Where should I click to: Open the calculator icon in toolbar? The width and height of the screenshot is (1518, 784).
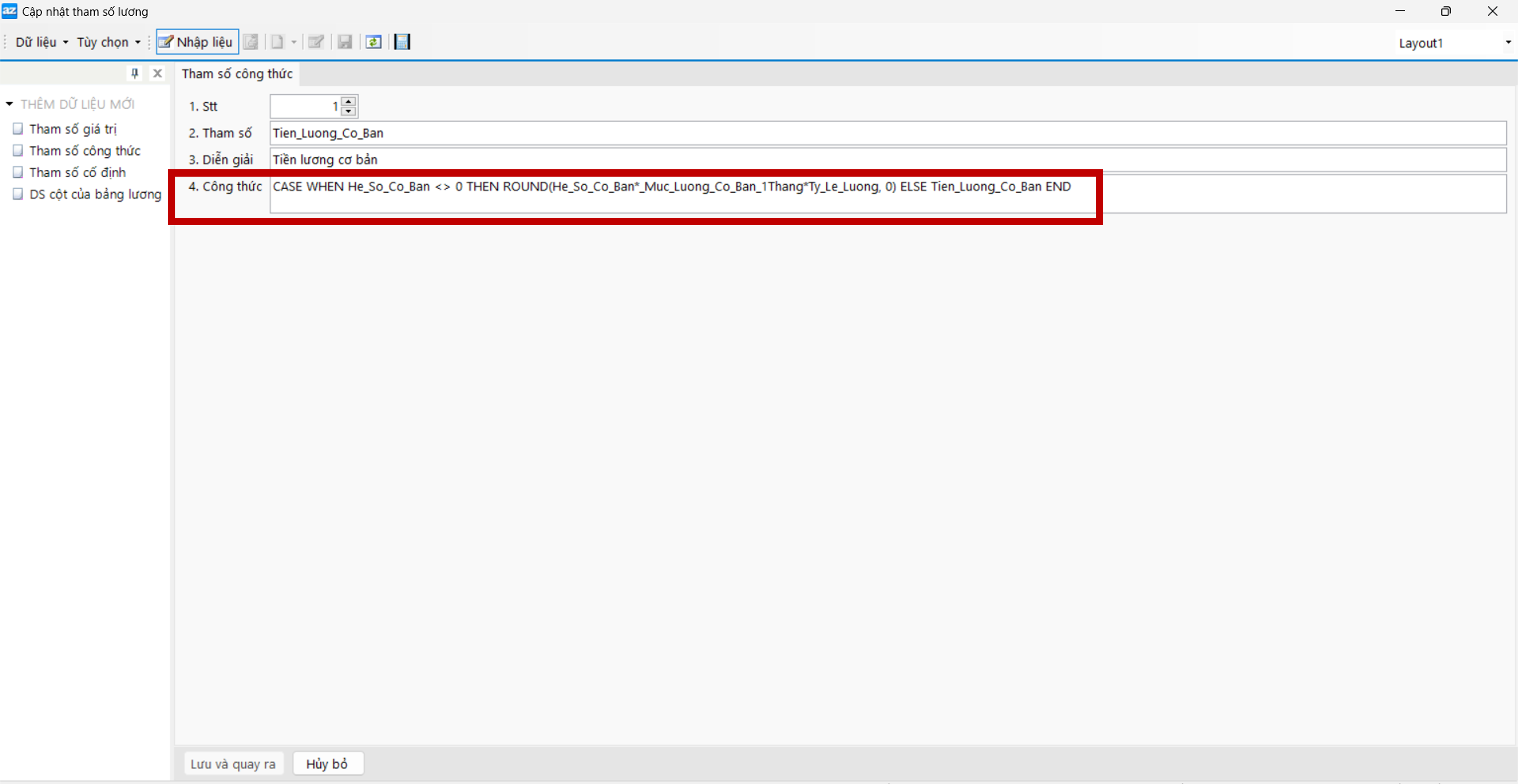[x=402, y=42]
